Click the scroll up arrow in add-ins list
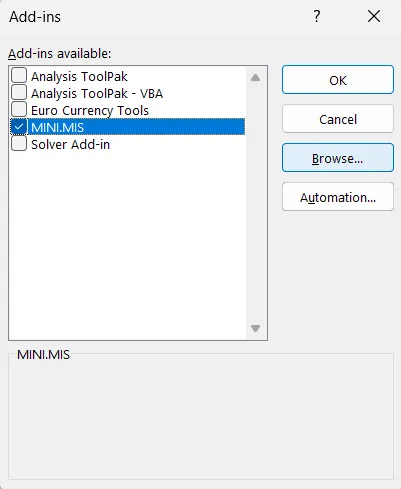 (x=255, y=78)
